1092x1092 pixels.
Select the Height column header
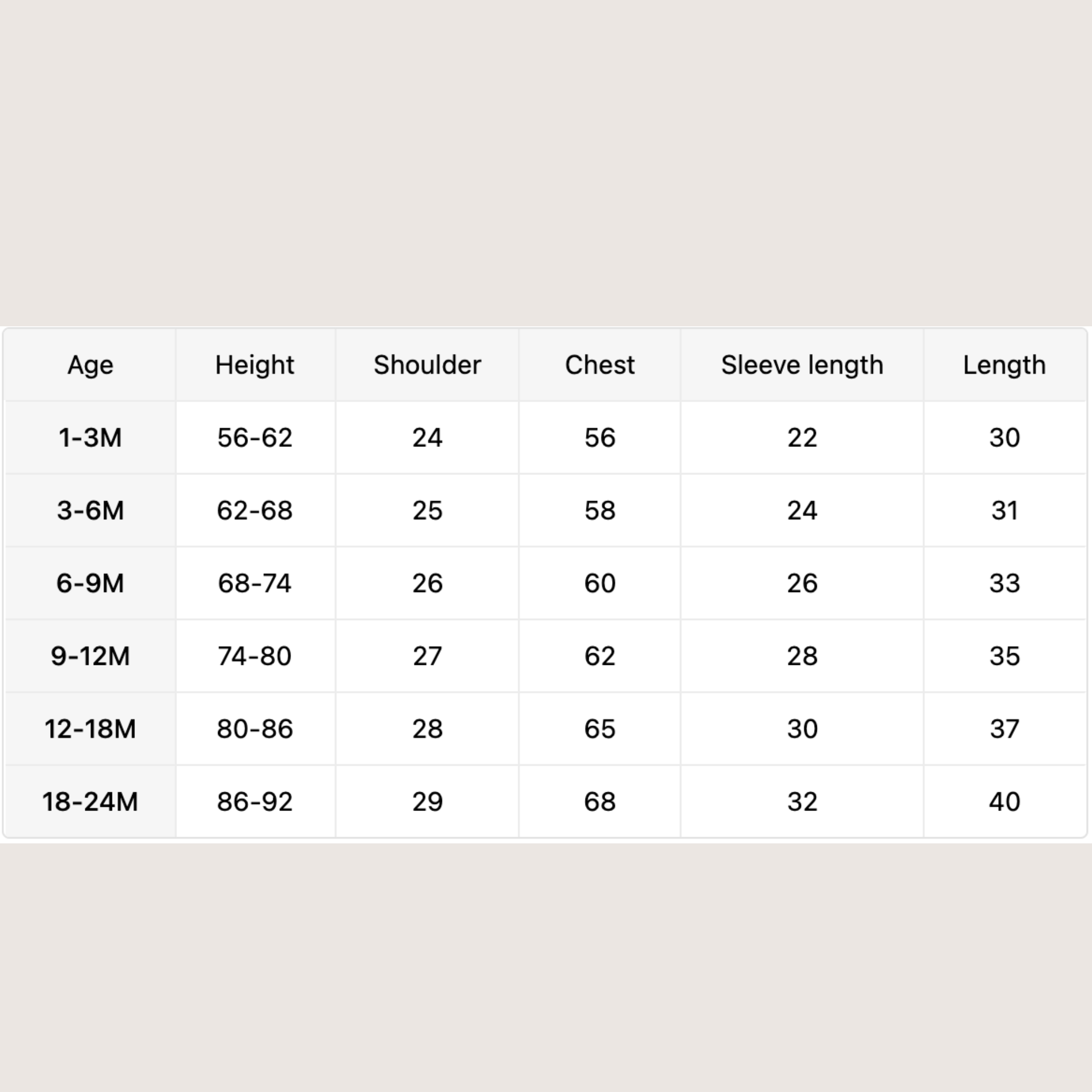pos(255,365)
